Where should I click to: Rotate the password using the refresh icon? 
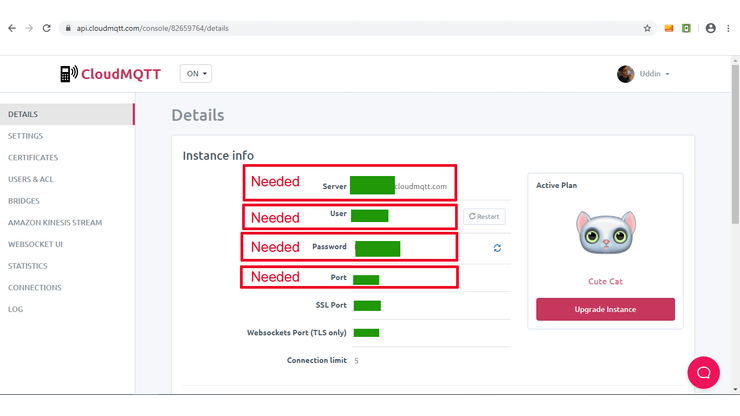[x=497, y=248]
